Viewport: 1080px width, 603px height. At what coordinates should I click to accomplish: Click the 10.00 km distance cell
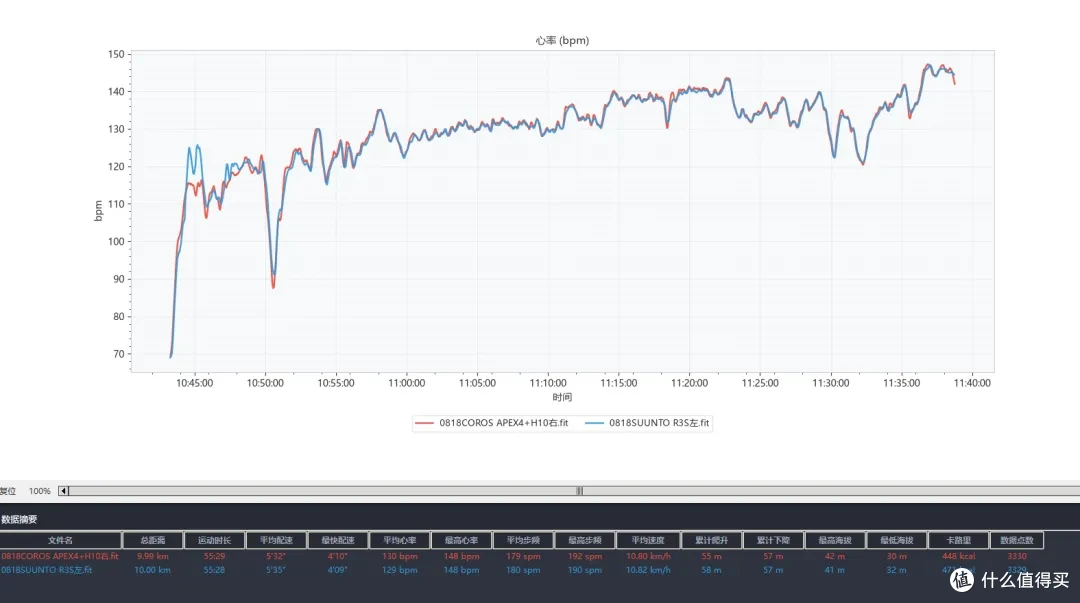[153, 570]
